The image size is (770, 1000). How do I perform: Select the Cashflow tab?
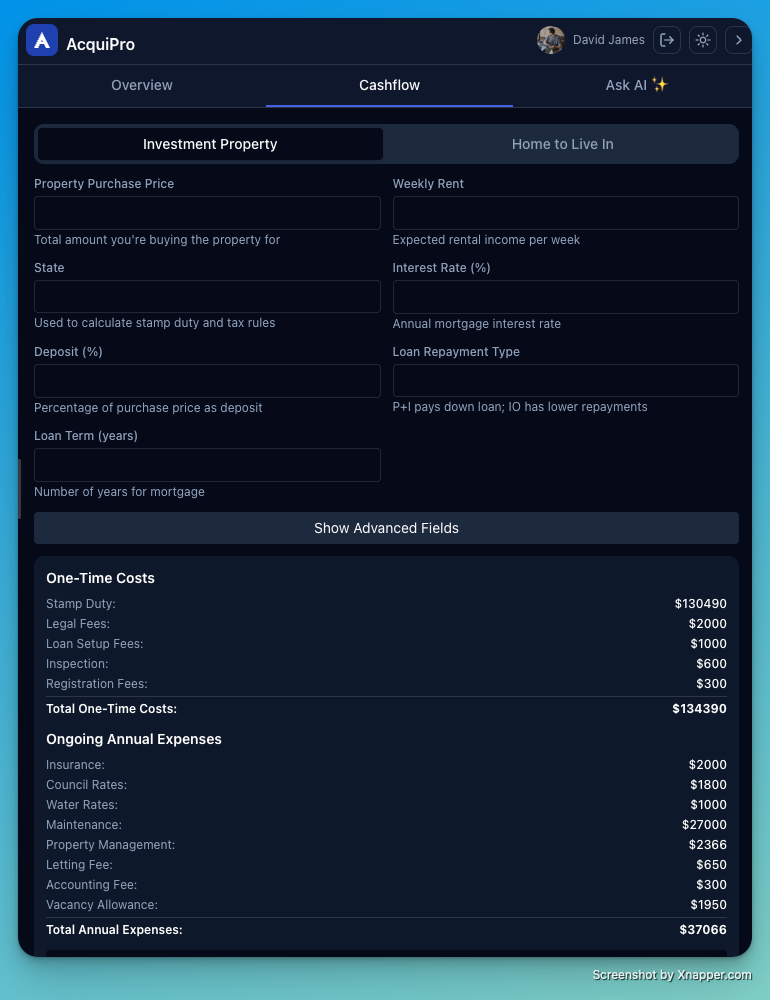pyautogui.click(x=389, y=85)
